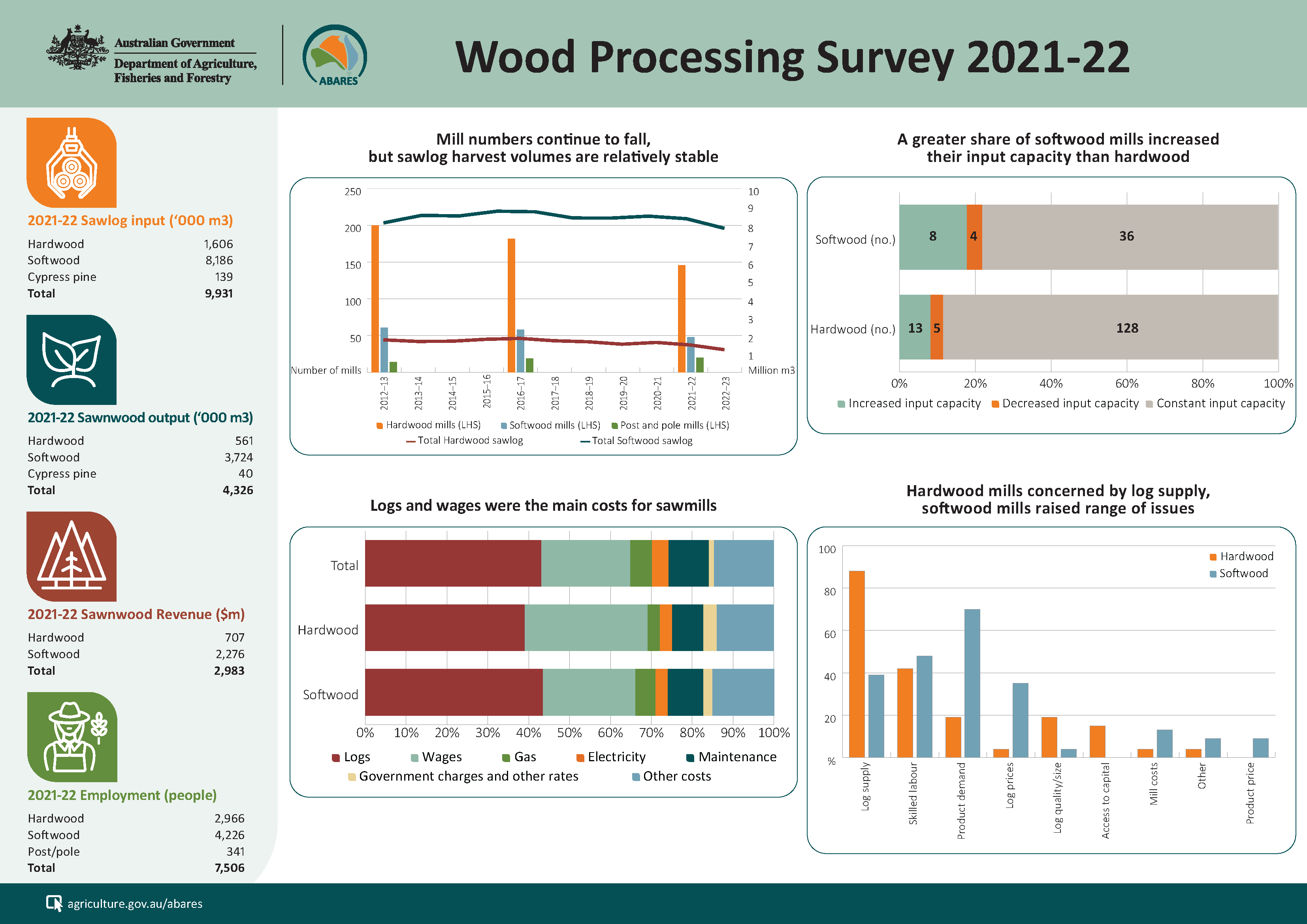Click the softwood constant capacity segment '36'
The image size is (1307, 924).
[x=1130, y=237]
